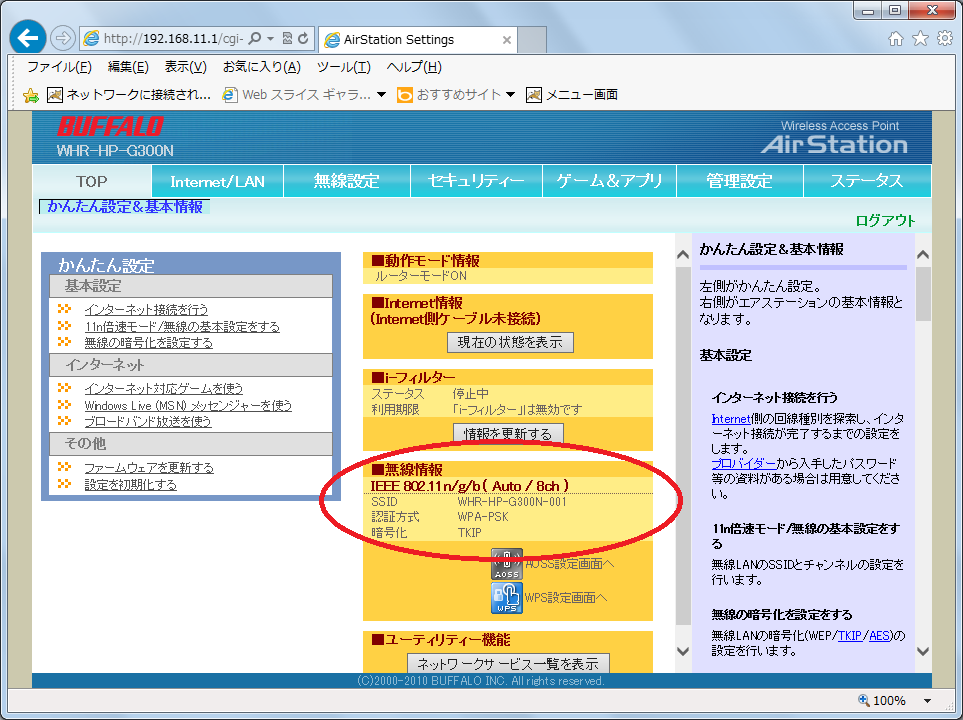Click the Favorites star icon

[920, 39]
